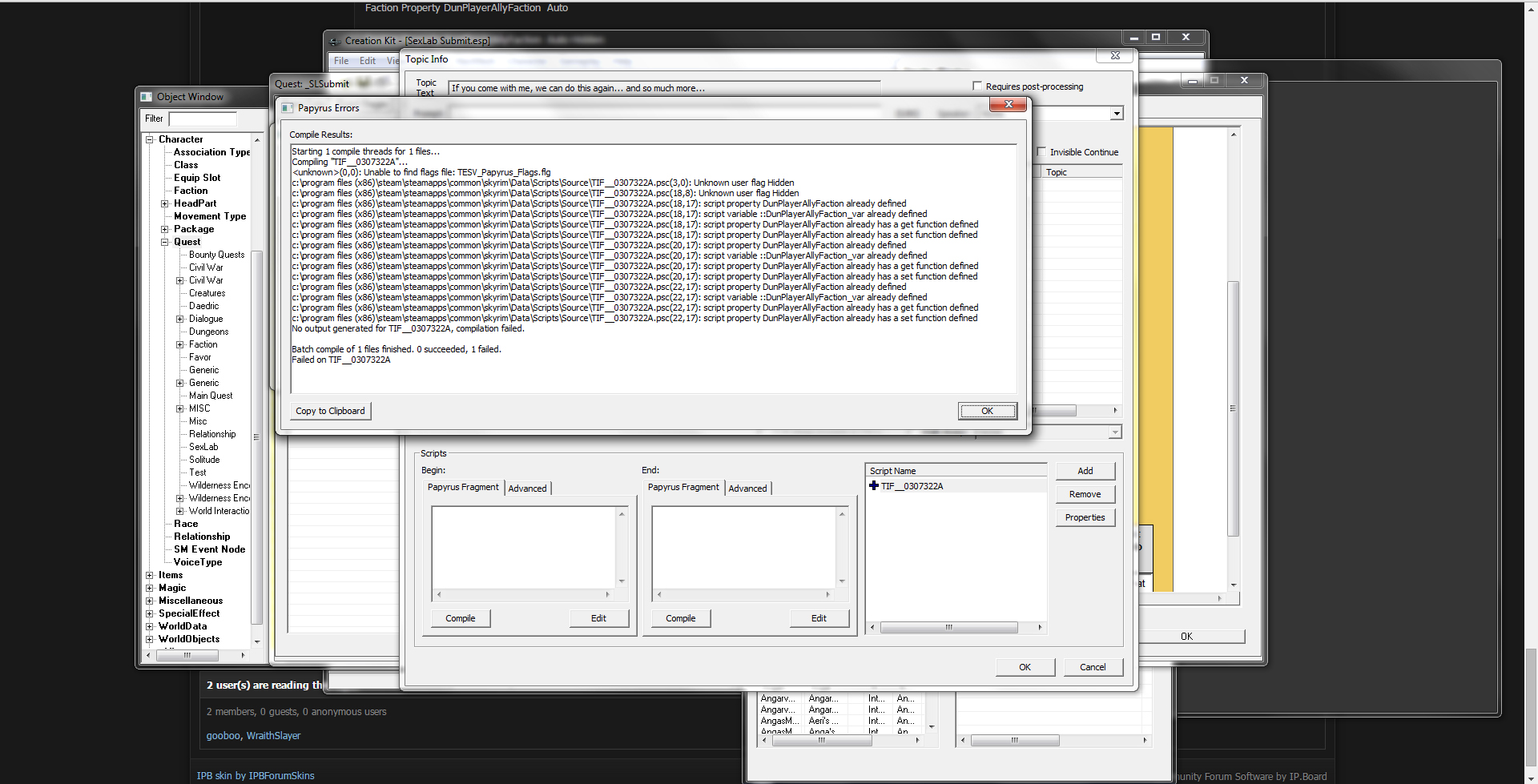Select TIF__0307322A in Script Name list
The image size is (1538, 784).
(912, 486)
